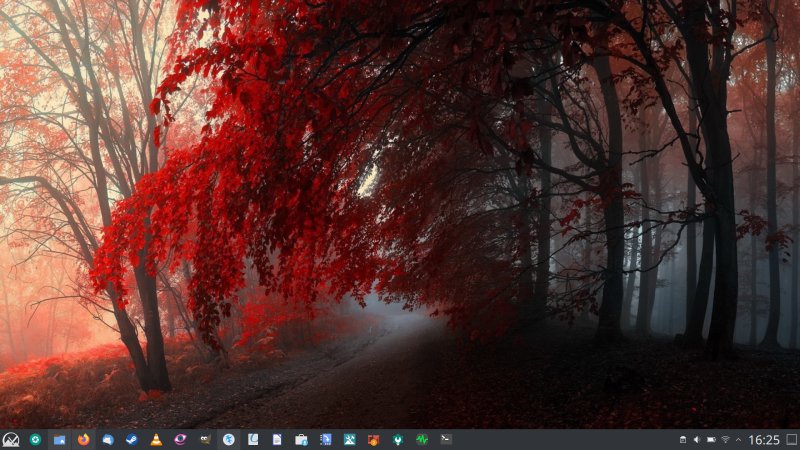This screenshot has width=800, height=450.
Task: Open the software store briefcase icon
Action: [301, 439]
